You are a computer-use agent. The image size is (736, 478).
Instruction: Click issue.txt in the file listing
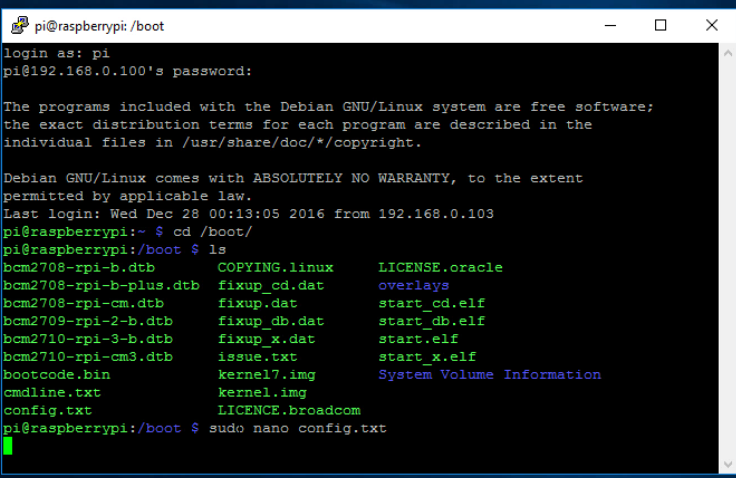[257, 356]
